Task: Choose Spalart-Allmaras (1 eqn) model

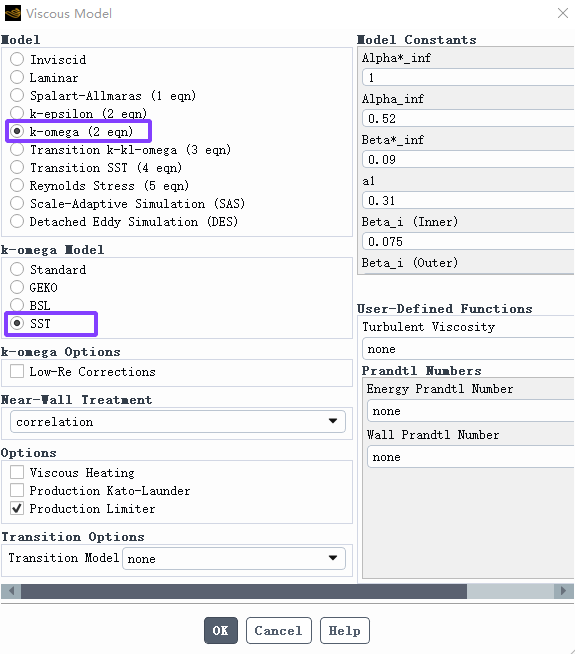Action: click(17, 95)
